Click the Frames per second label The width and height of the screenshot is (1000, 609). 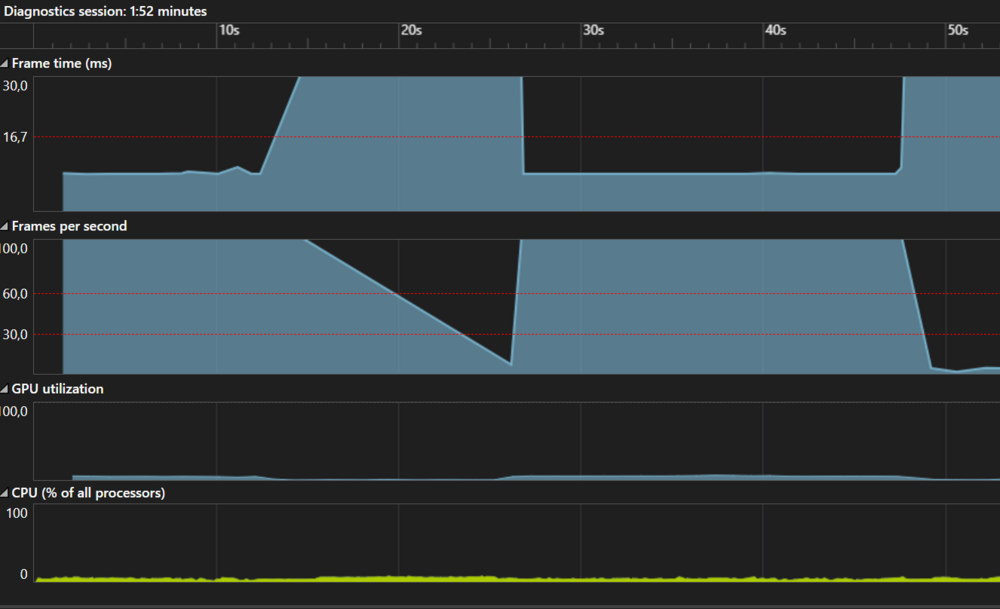[x=69, y=226]
